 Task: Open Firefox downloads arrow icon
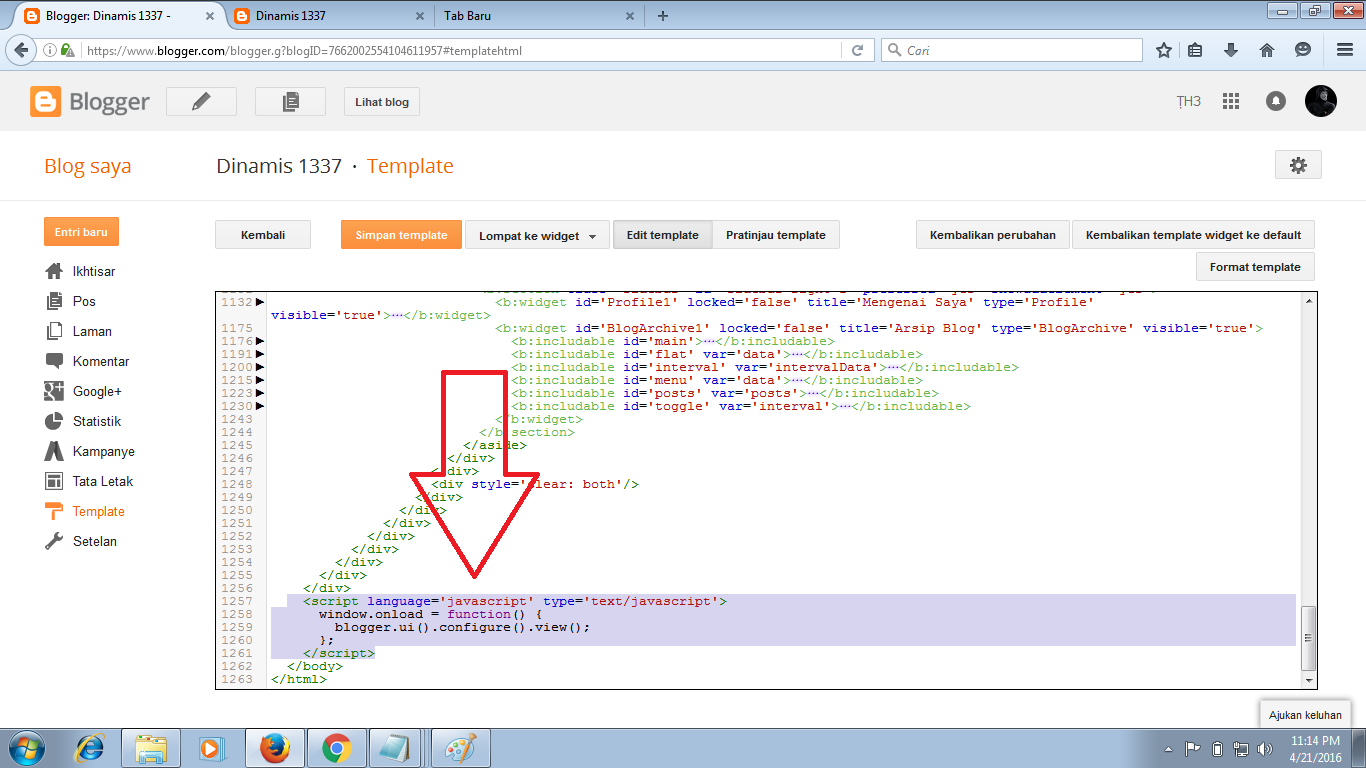(1231, 48)
